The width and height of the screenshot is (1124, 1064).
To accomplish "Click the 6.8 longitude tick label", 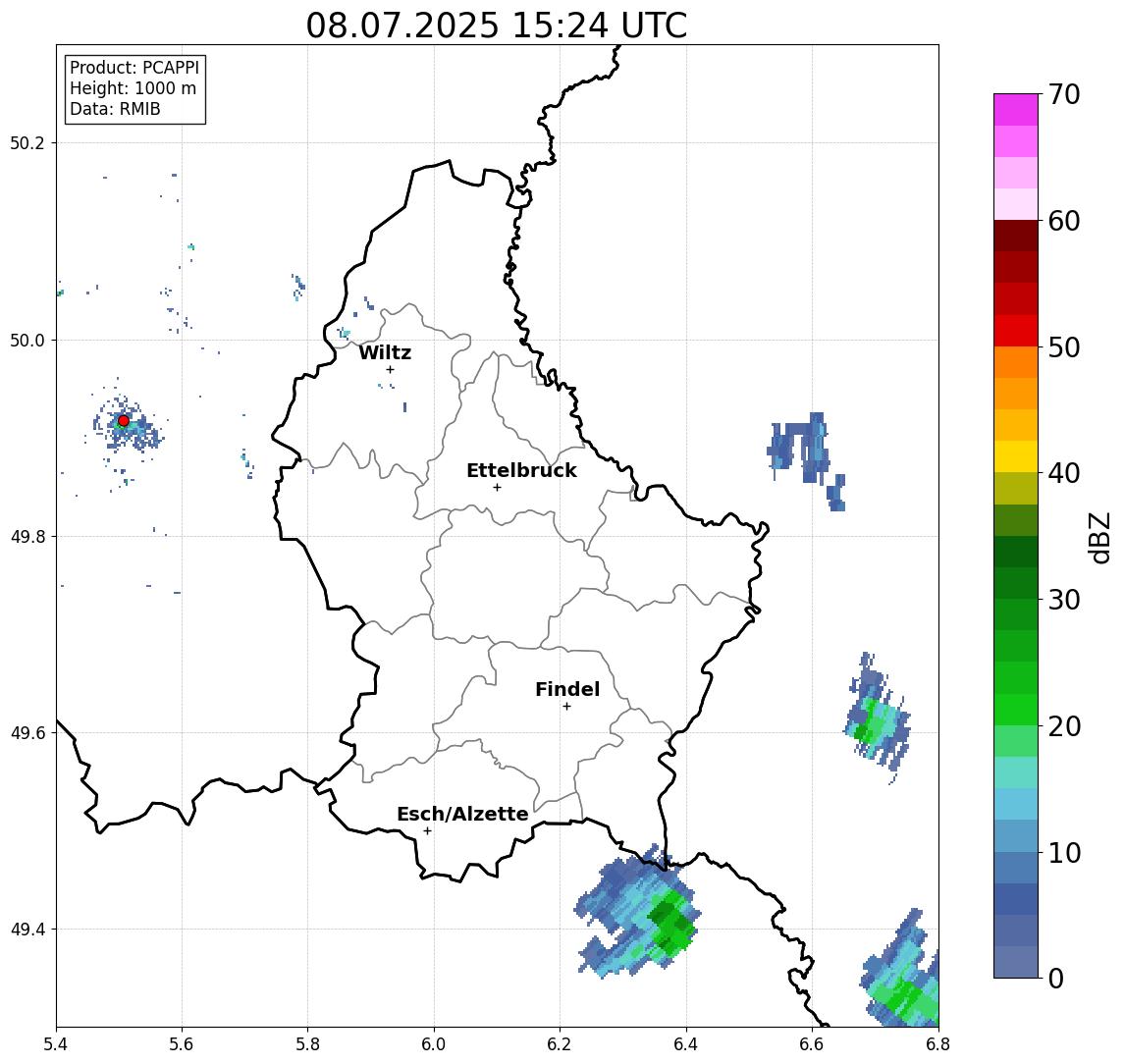I will tap(938, 1044).
